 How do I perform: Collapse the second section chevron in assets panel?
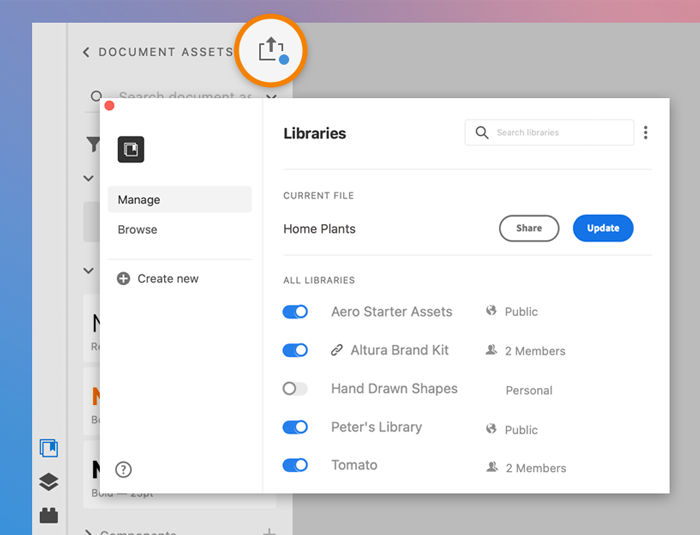88,271
